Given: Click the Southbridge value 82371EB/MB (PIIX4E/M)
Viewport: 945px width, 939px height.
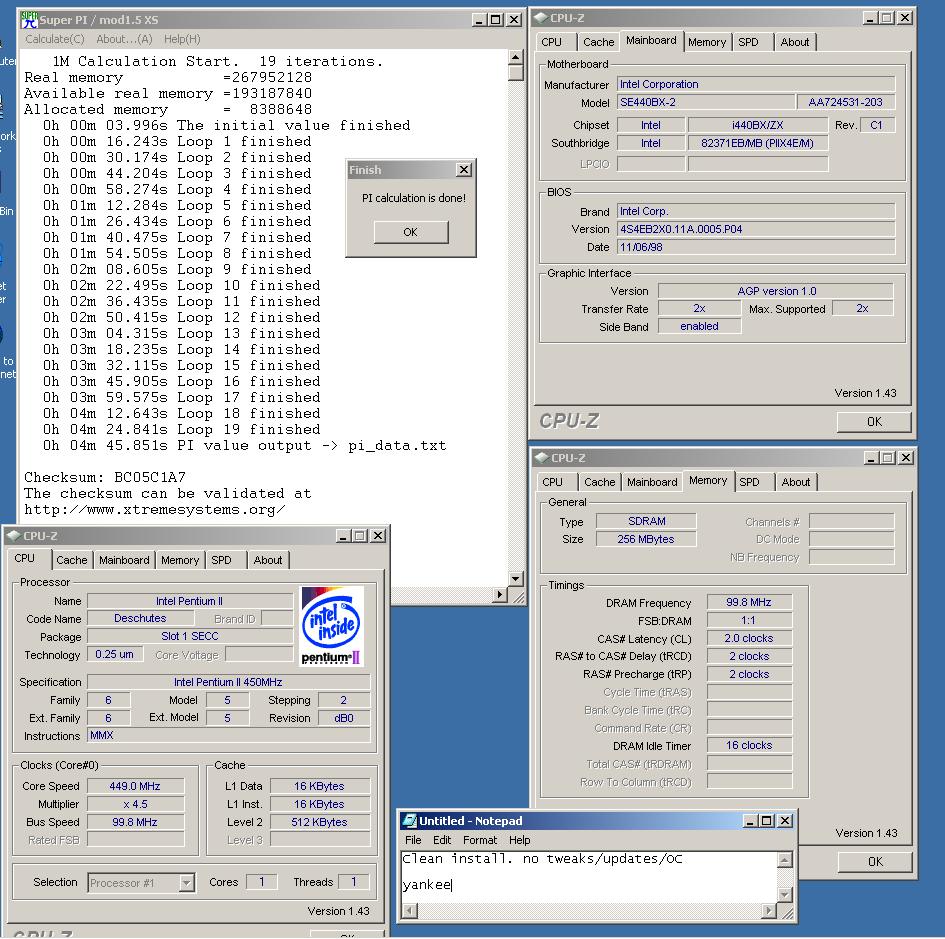Looking at the screenshot, I should tap(758, 143).
